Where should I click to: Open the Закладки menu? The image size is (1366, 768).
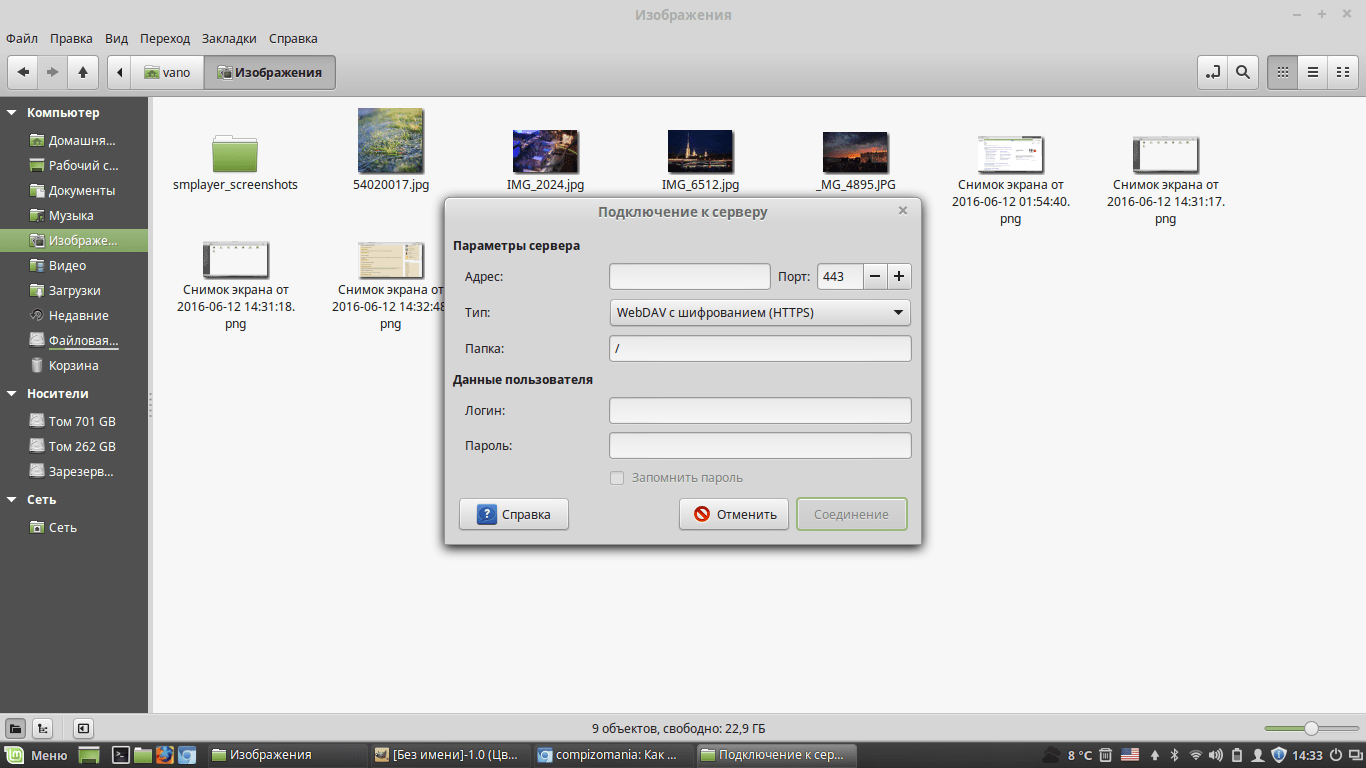click(x=229, y=39)
